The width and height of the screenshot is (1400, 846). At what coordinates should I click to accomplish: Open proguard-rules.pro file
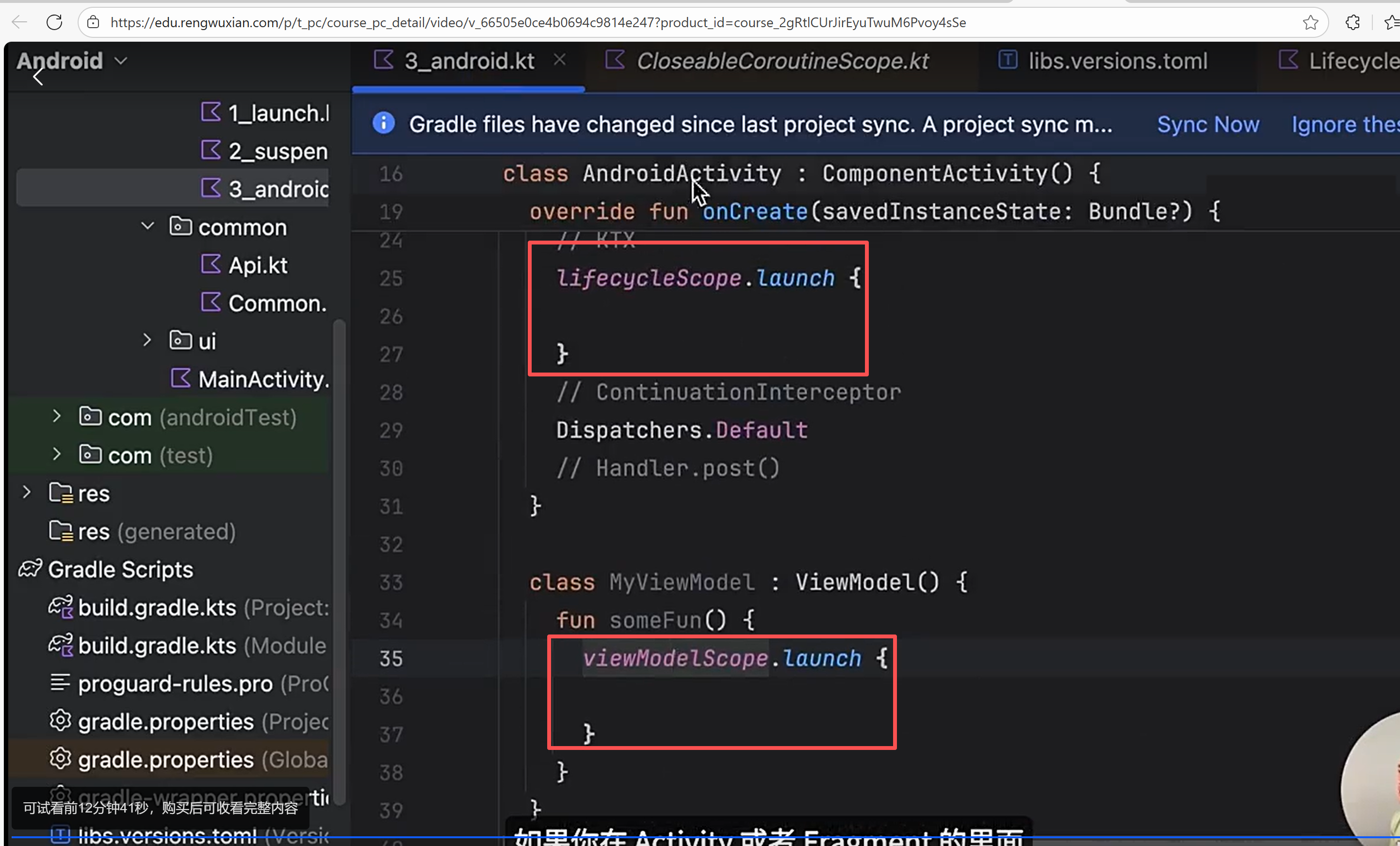pyautogui.click(x=189, y=683)
